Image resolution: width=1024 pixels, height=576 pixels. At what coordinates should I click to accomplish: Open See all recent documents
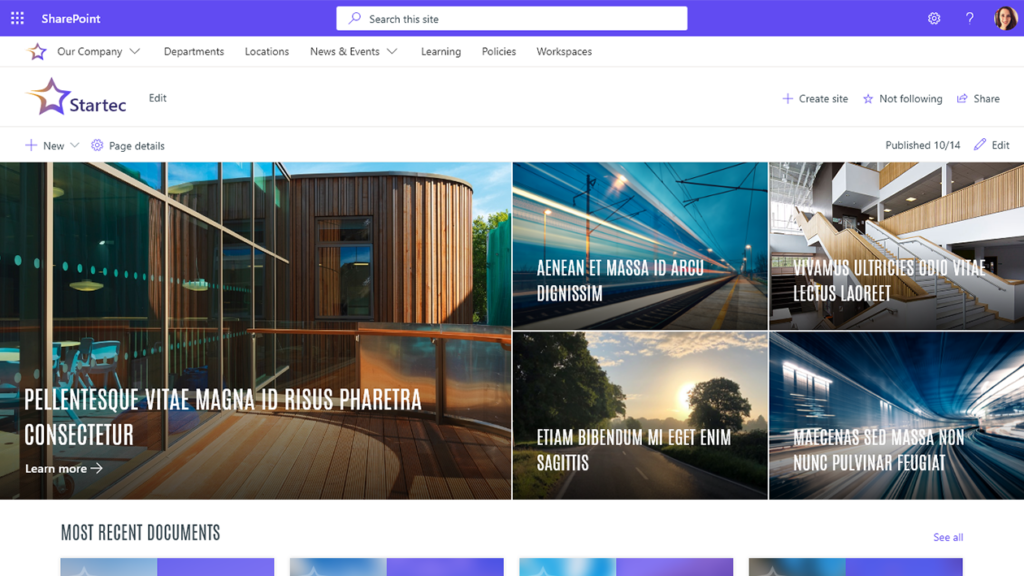pyautogui.click(x=947, y=537)
